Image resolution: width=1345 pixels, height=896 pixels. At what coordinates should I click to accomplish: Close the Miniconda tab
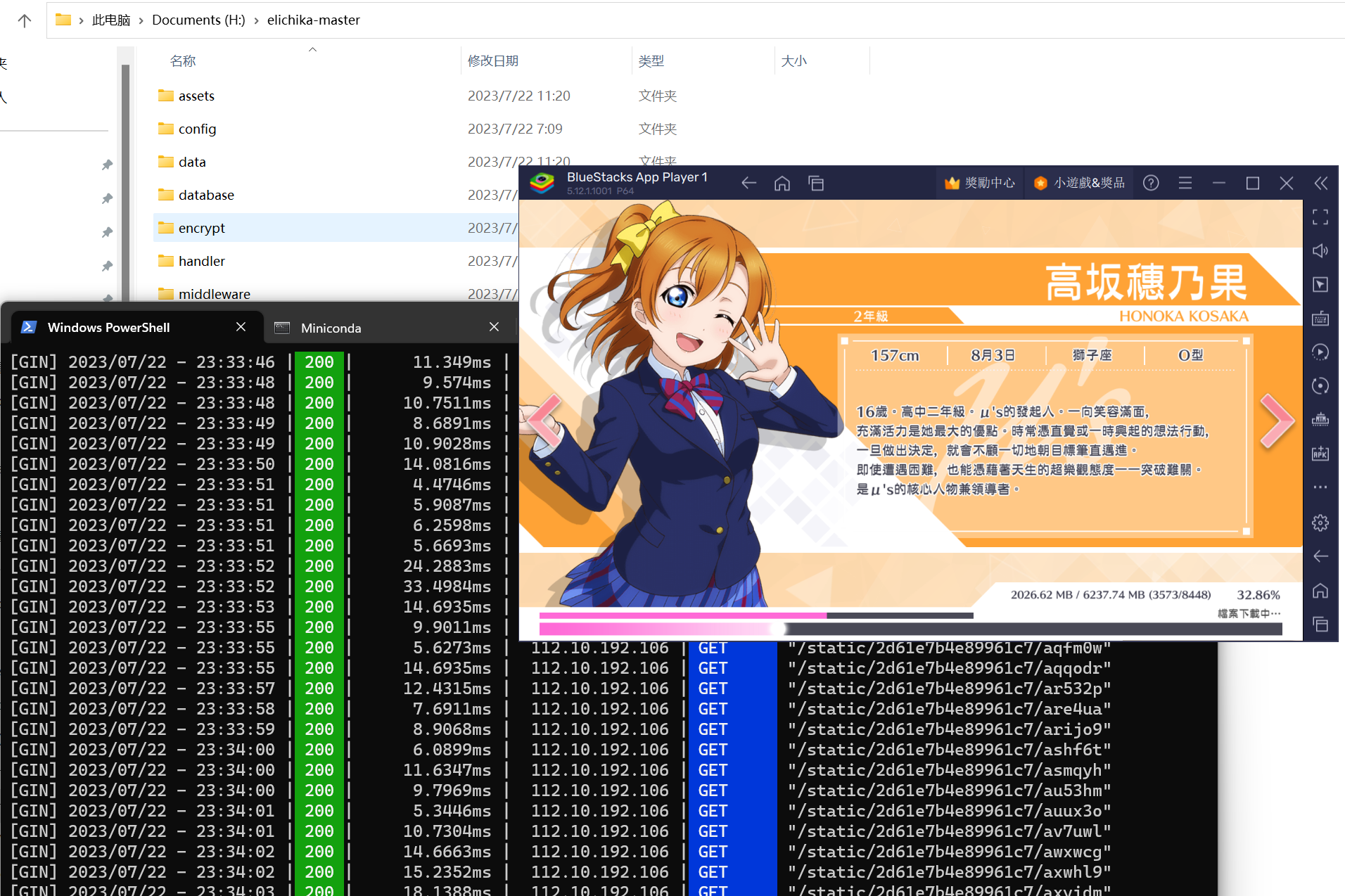tap(494, 327)
